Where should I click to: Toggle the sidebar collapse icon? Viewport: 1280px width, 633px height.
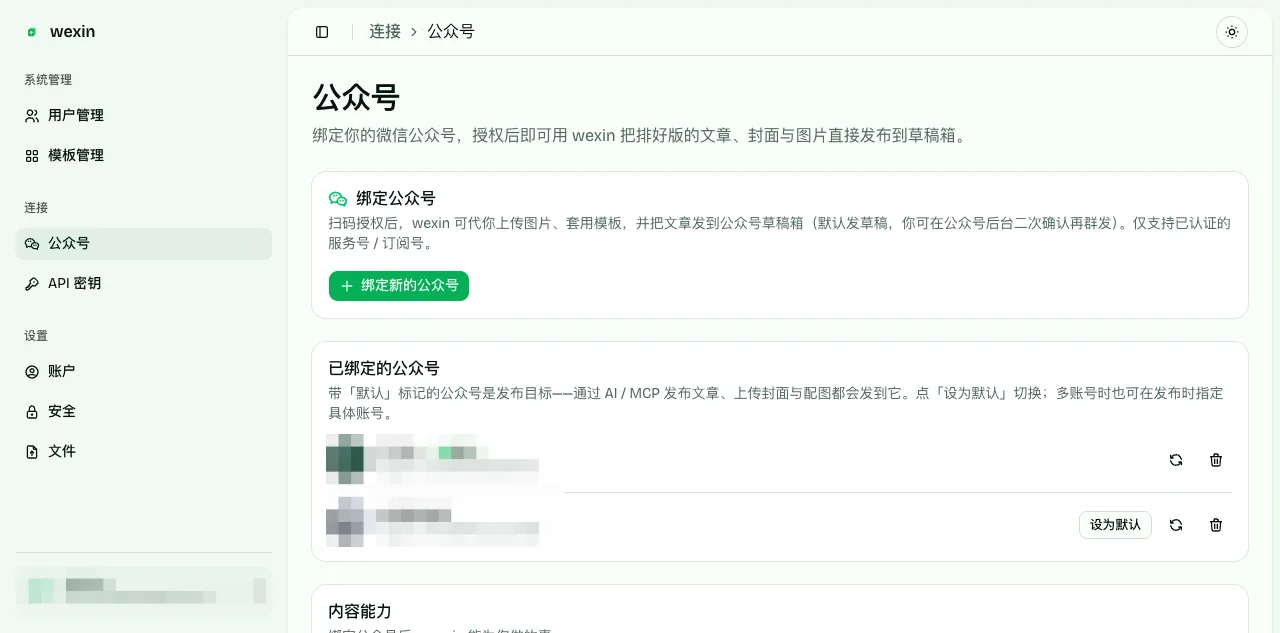click(322, 32)
